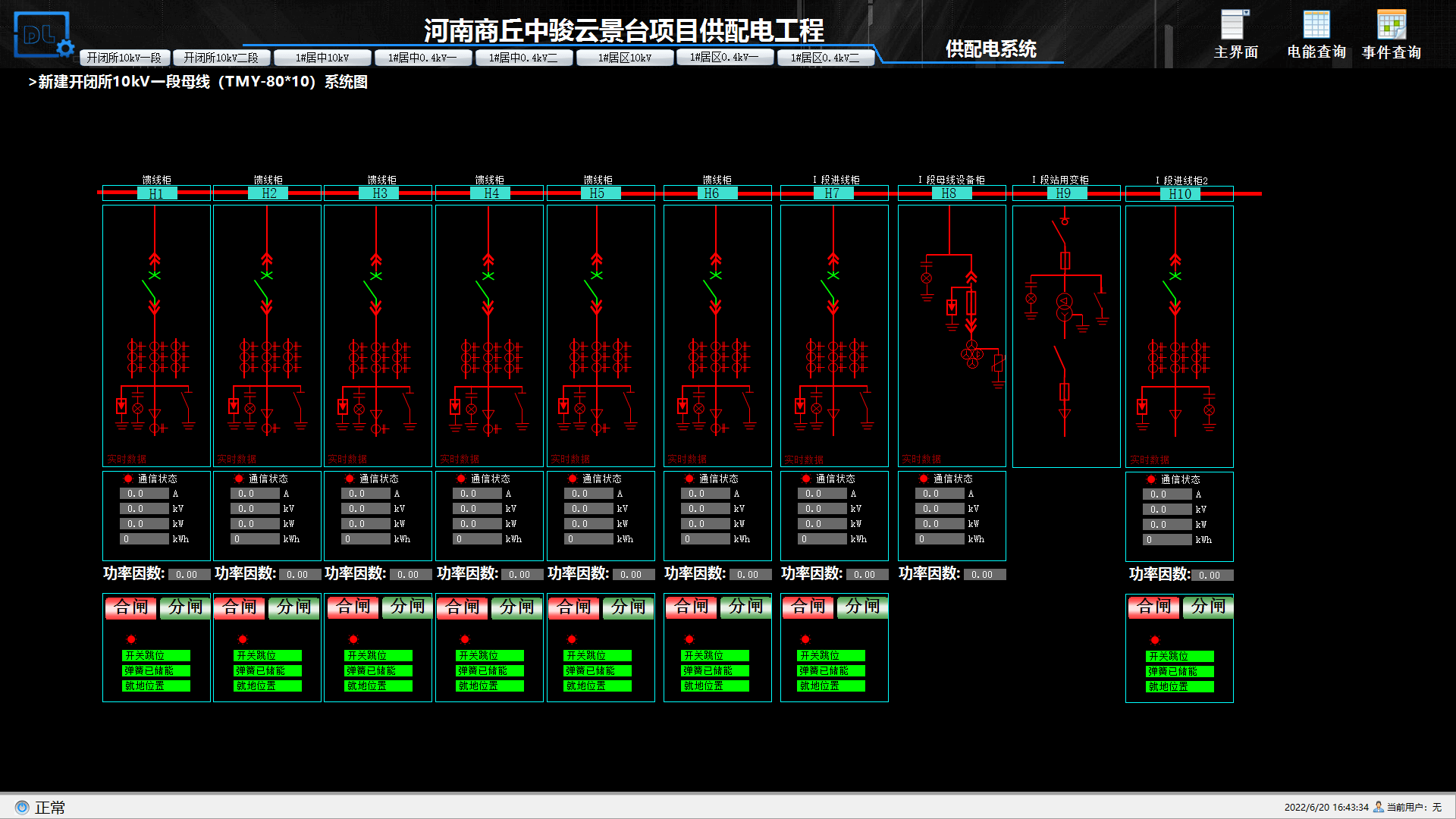Click H8 power factor value field
Screen dimensions: 1456x819
[984, 575]
